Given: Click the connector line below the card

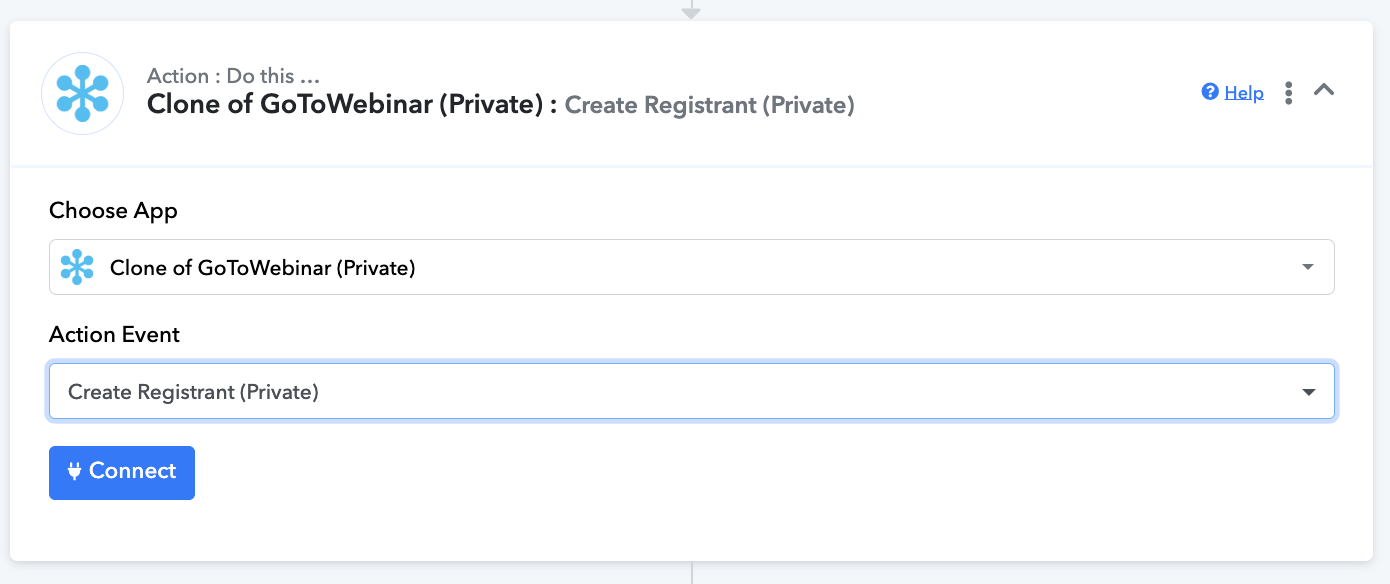Looking at the screenshot, I should click(x=691, y=573).
